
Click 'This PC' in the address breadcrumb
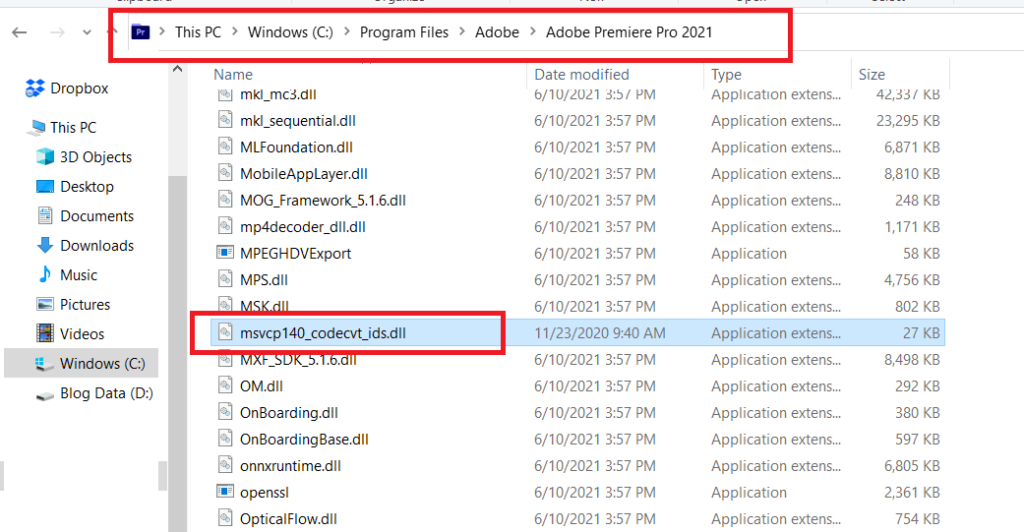click(198, 32)
